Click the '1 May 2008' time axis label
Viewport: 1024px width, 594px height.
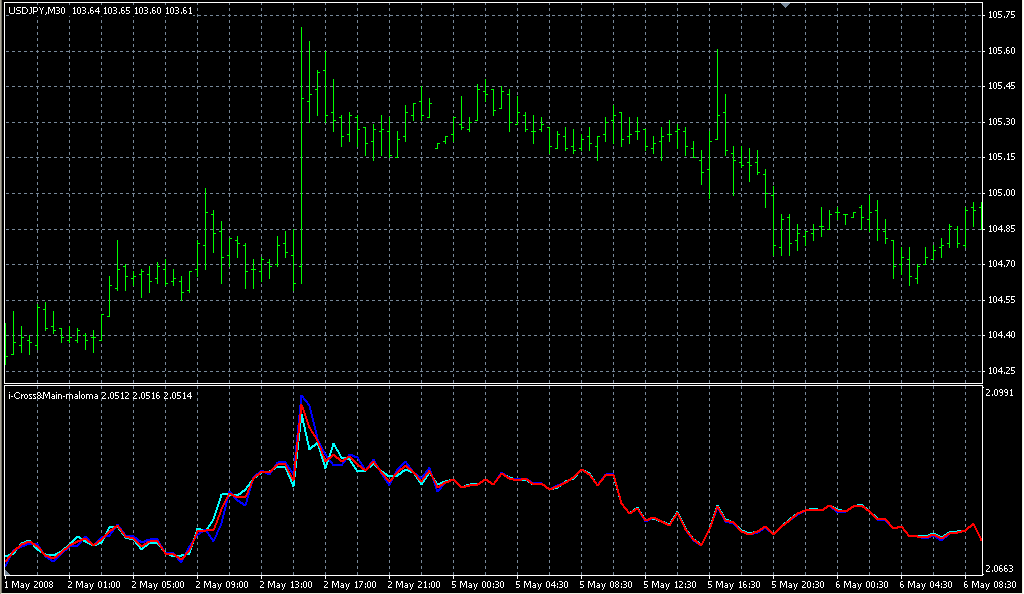pos(28,584)
